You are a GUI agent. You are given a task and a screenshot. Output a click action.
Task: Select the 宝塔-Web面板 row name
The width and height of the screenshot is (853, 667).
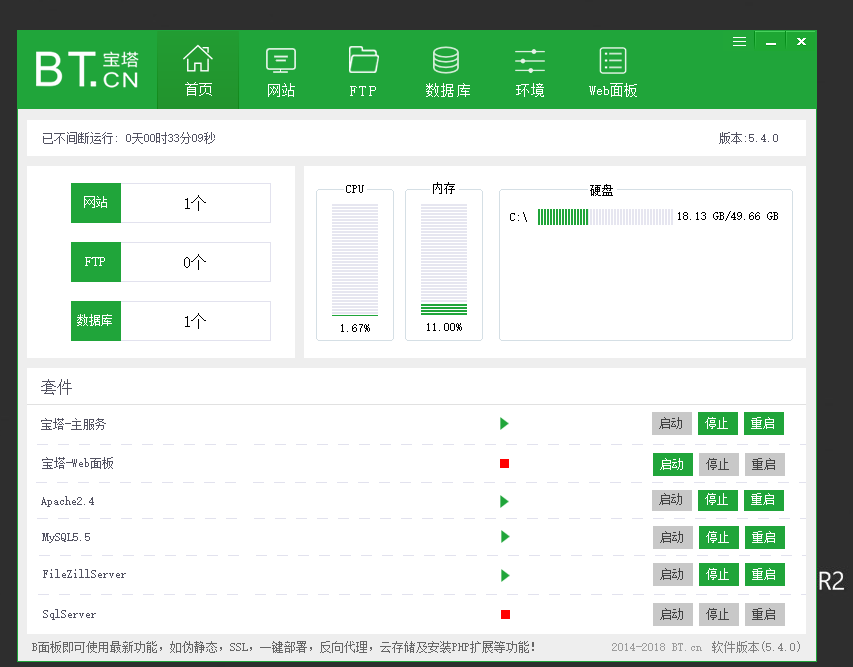click(x=77, y=464)
